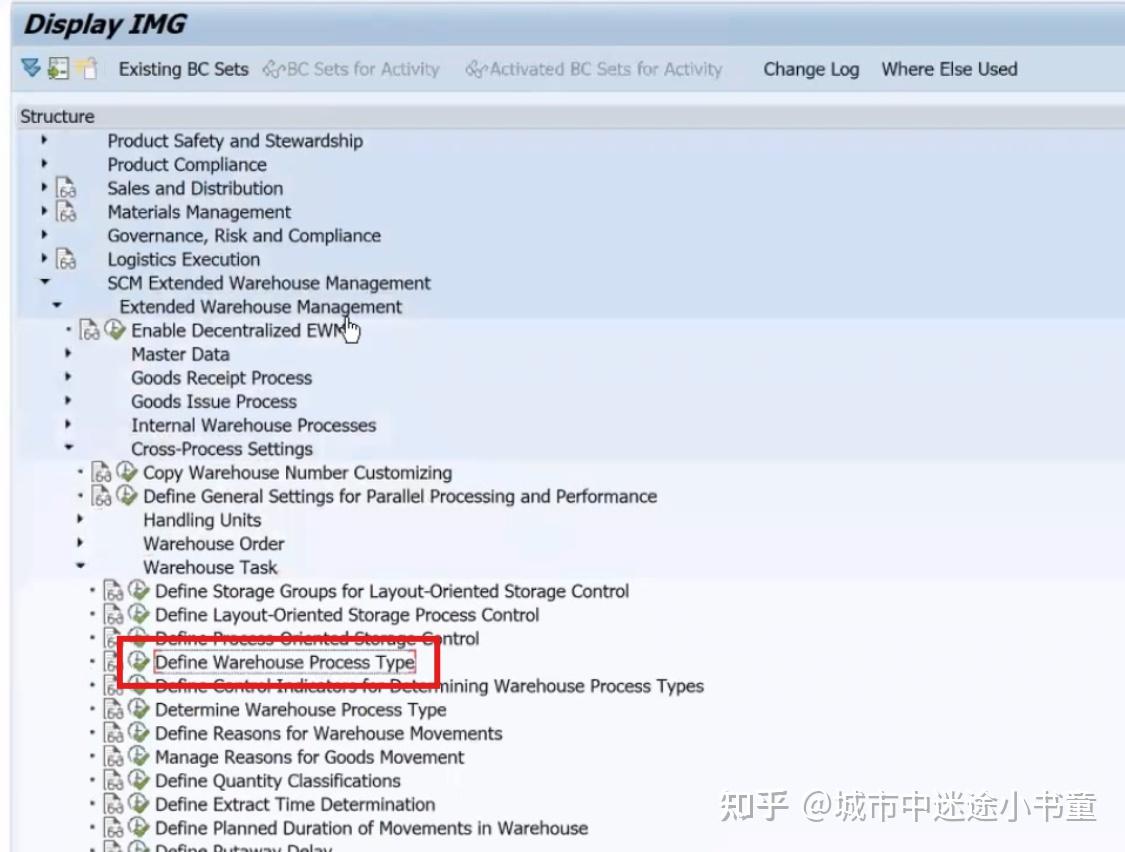Execute Copy Warehouse Number Customizing activity
The width and height of the screenshot is (1125, 852).
coord(127,472)
